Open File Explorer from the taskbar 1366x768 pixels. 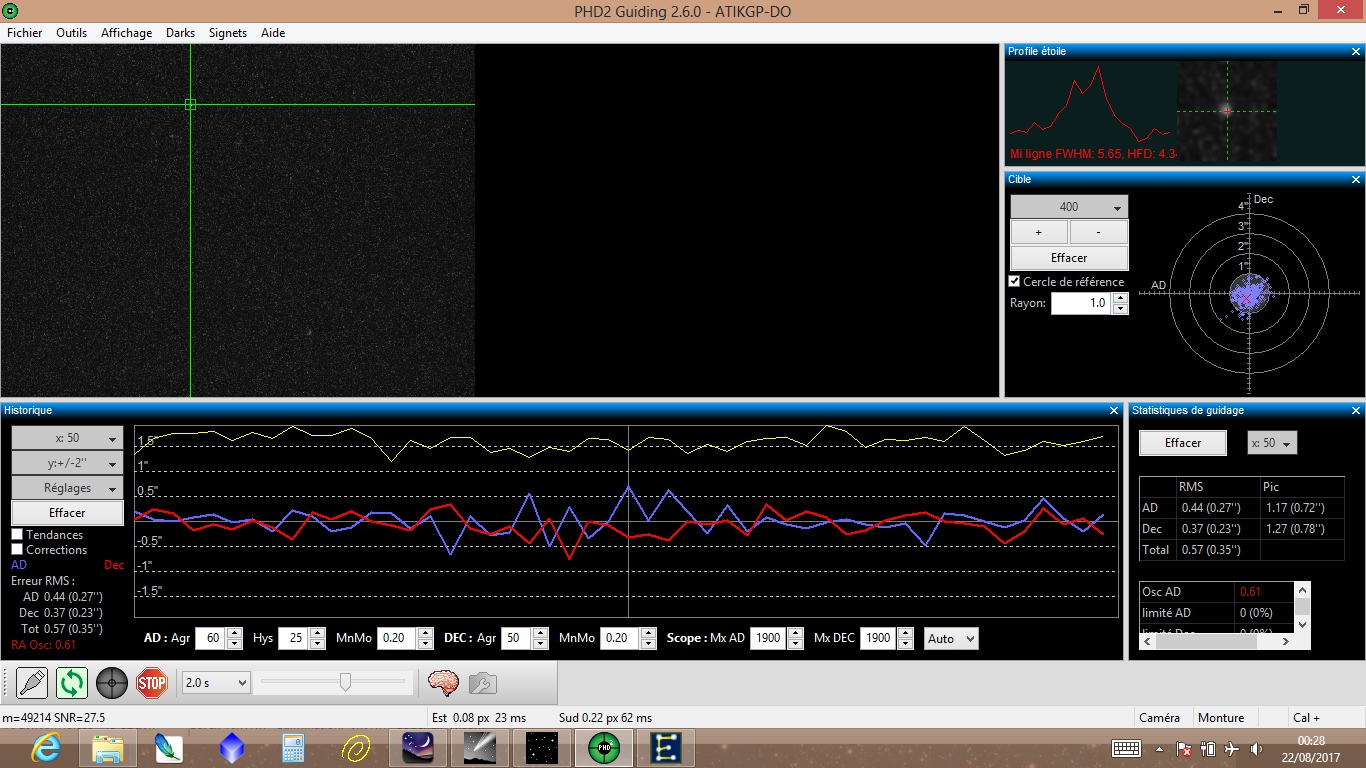click(x=107, y=748)
